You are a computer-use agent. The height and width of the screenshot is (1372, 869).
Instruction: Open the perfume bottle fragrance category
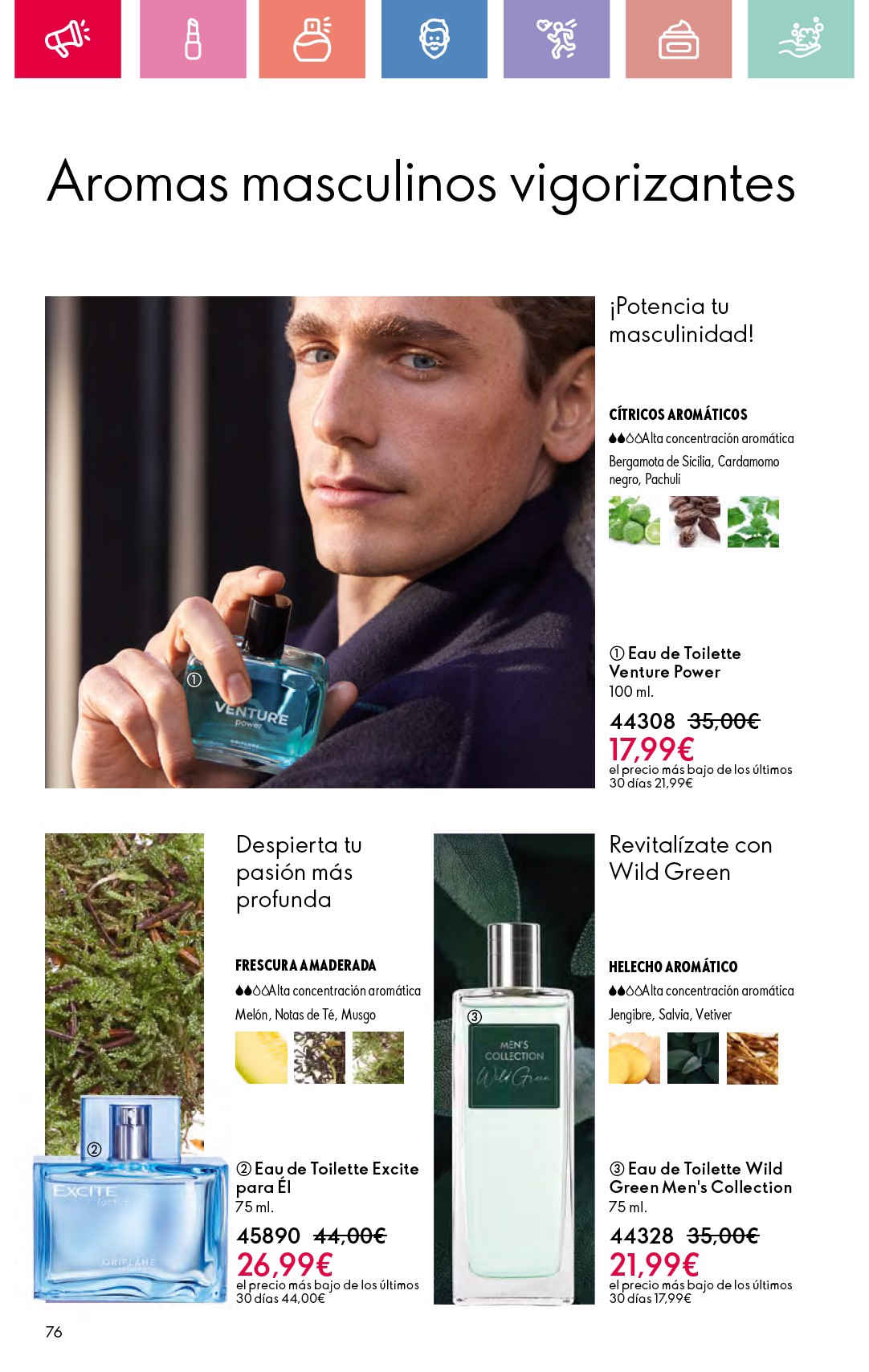pos(312,39)
